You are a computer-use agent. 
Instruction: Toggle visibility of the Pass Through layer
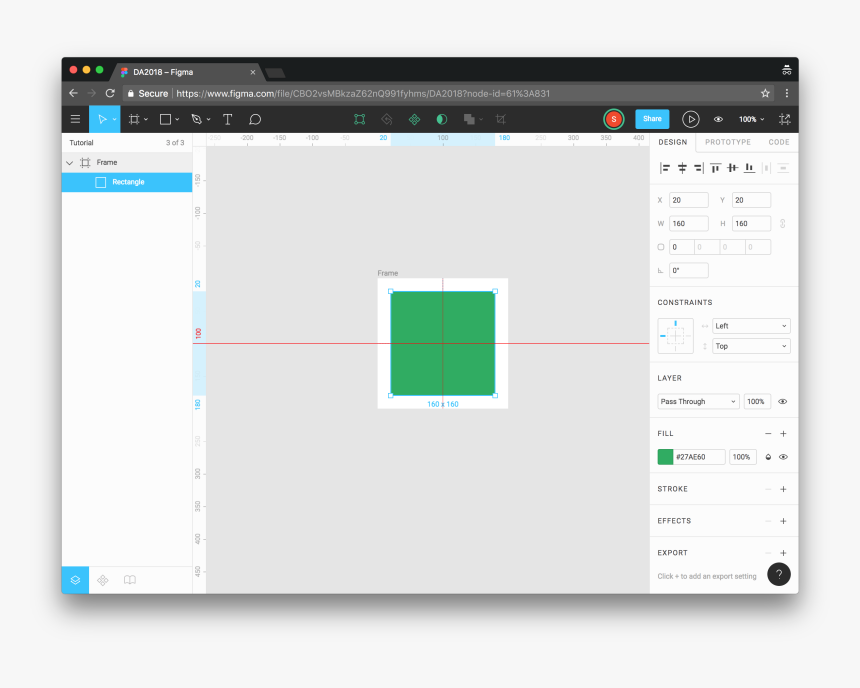pyautogui.click(x=782, y=401)
